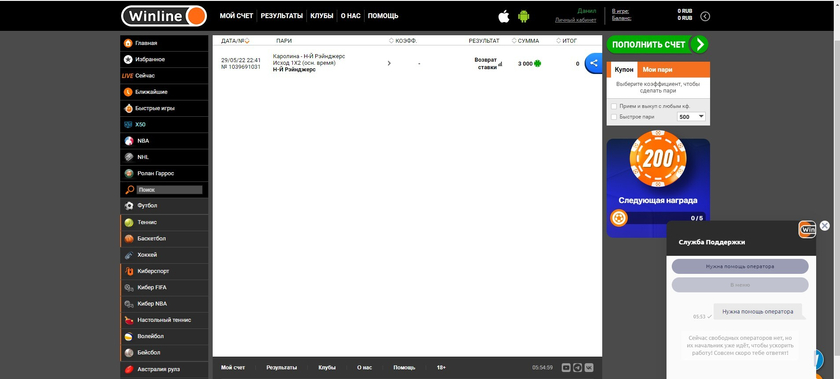The width and height of the screenshot is (840, 379).
Task: Click the Поиск search input field
Action: (x=169, y=190)
